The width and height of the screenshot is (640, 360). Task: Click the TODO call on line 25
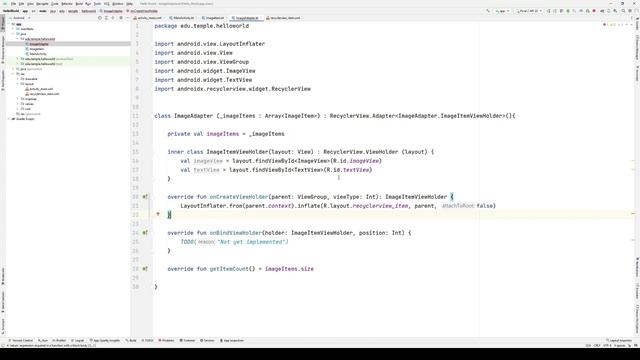point(188,242)
